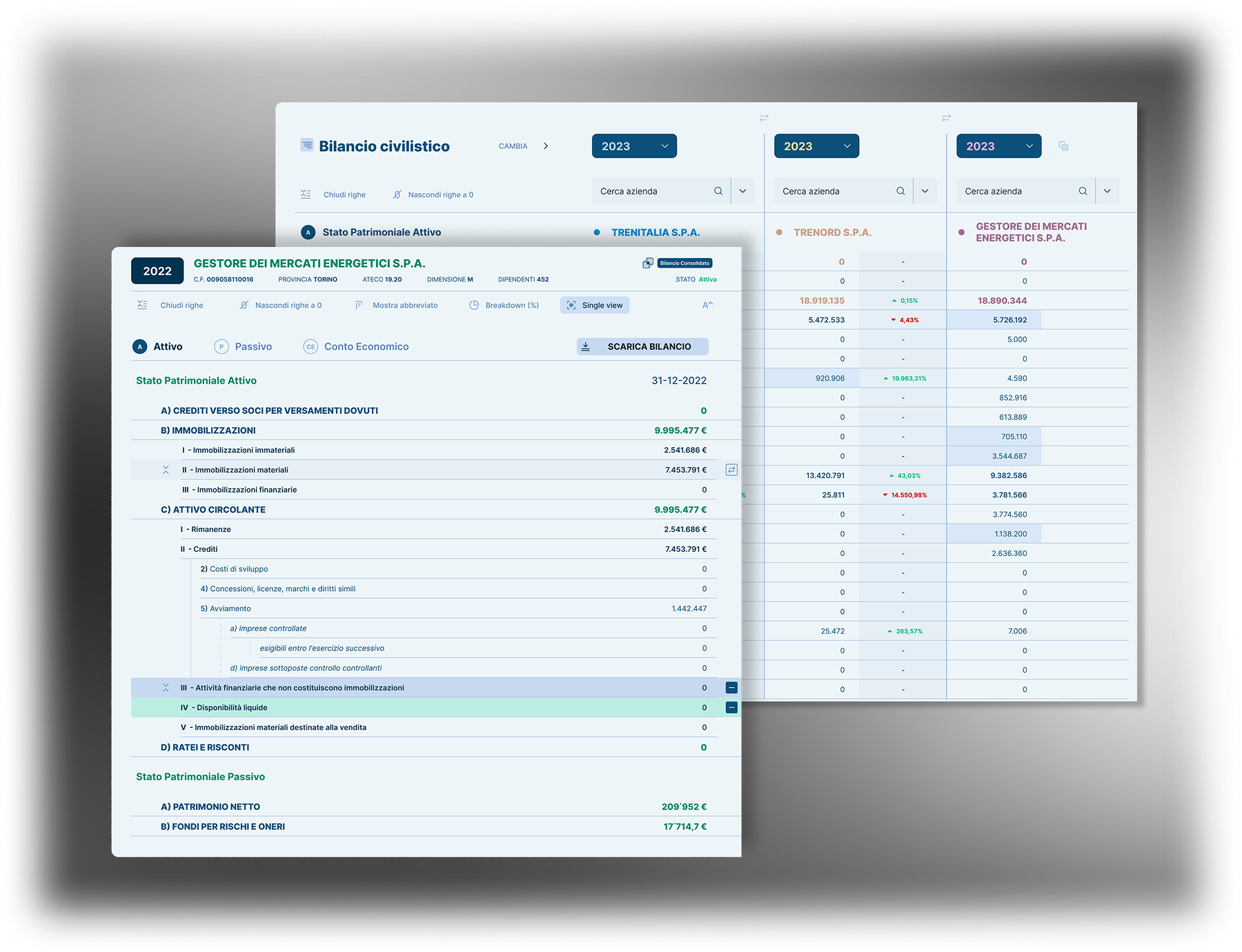This screenshot has width=1242, height=952.
Task: Switch to the Passivo tab
Action: 243,346
